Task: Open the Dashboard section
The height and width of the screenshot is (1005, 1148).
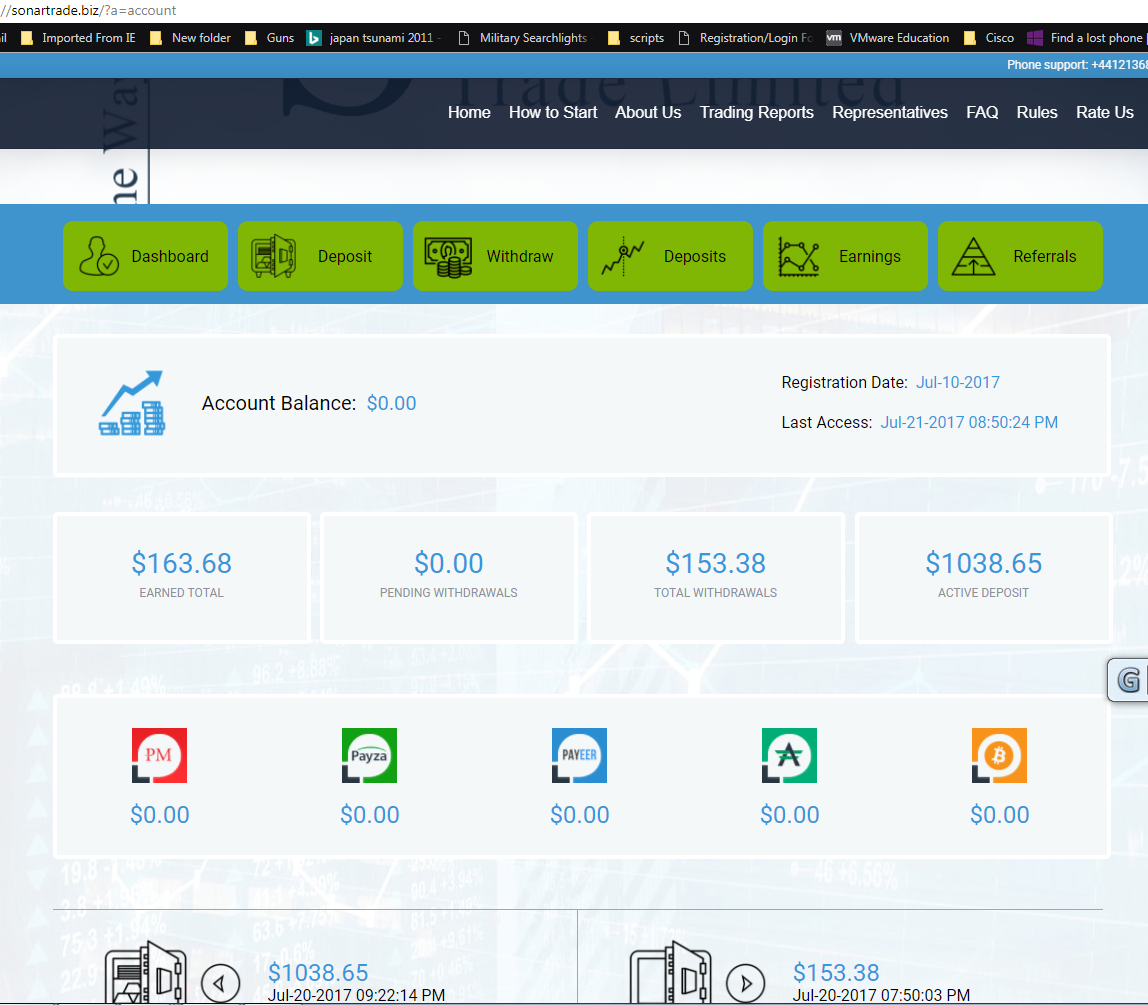Action: [x=145, y=256]
